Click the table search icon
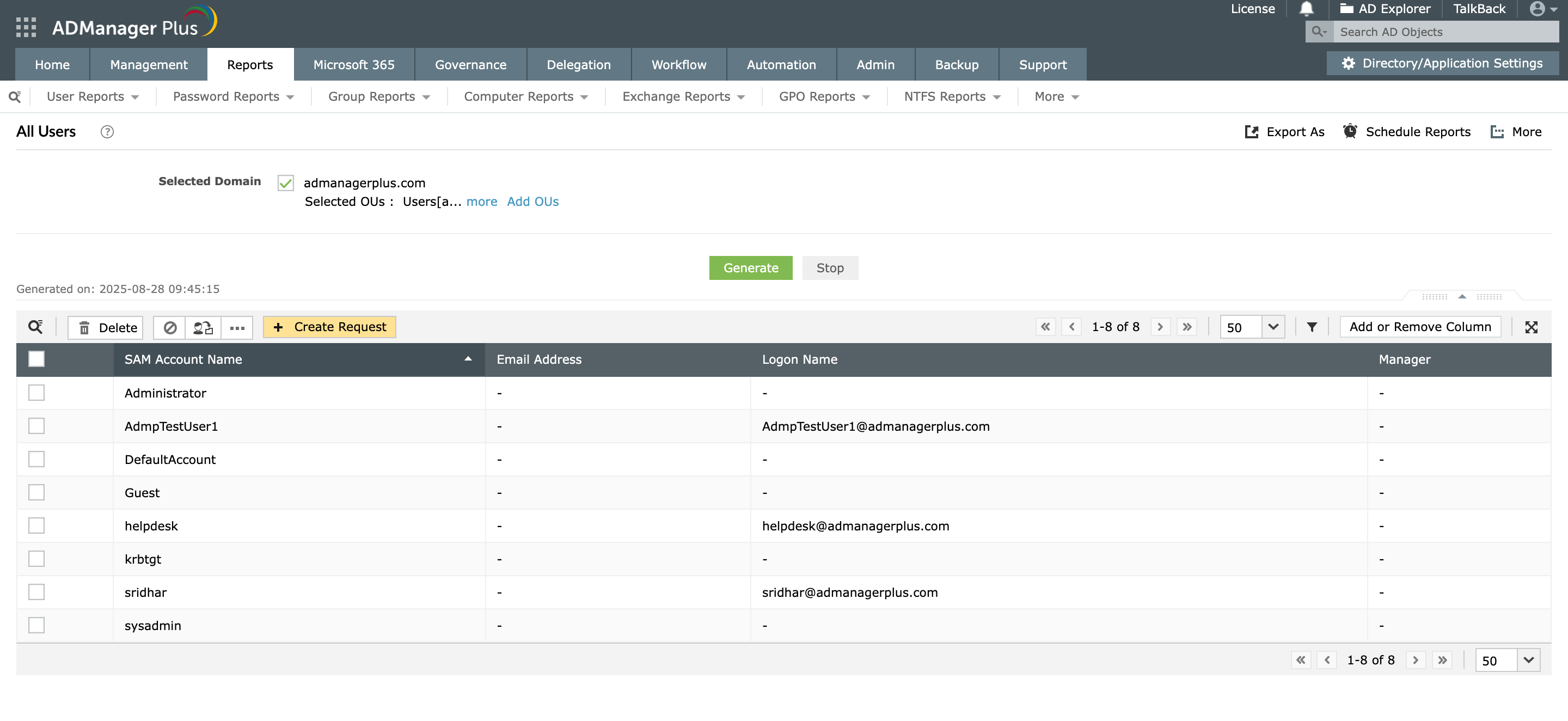This screenshot has width=1568, height=721. 35,327
